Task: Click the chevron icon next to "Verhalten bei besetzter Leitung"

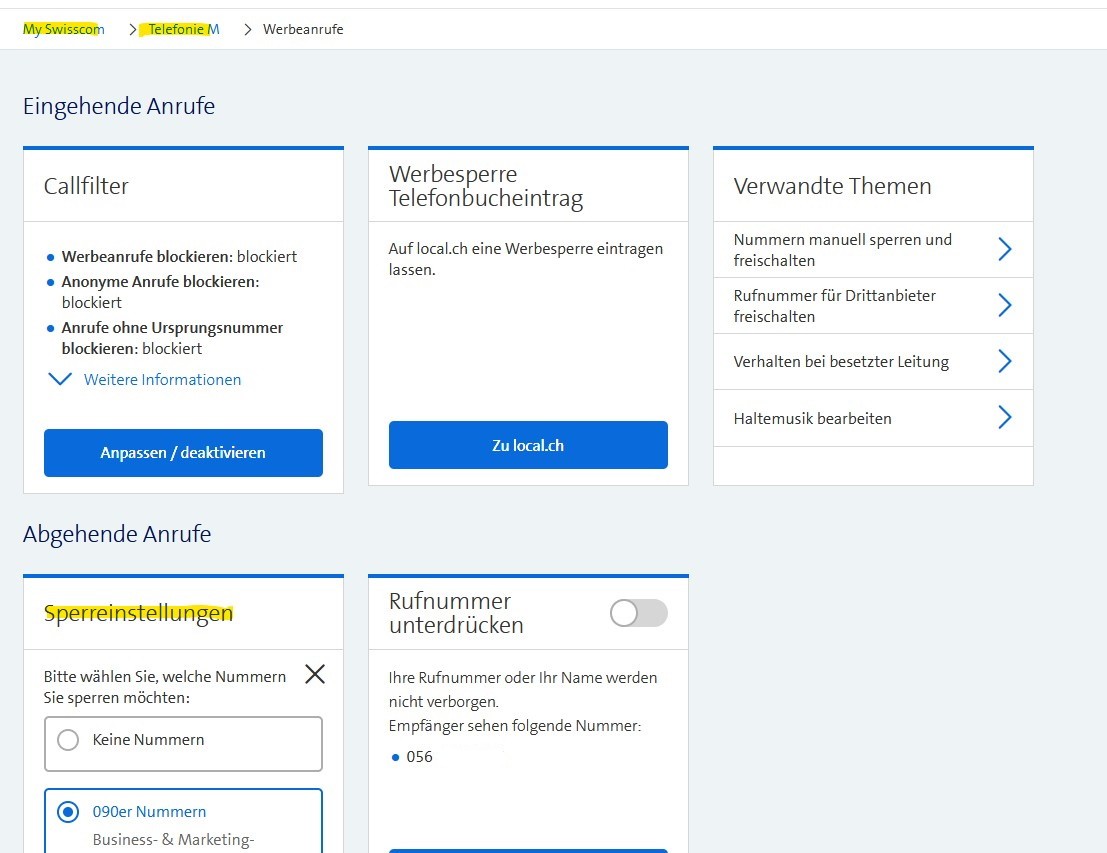Action: pyautogui.click(x=1005, y=361)
